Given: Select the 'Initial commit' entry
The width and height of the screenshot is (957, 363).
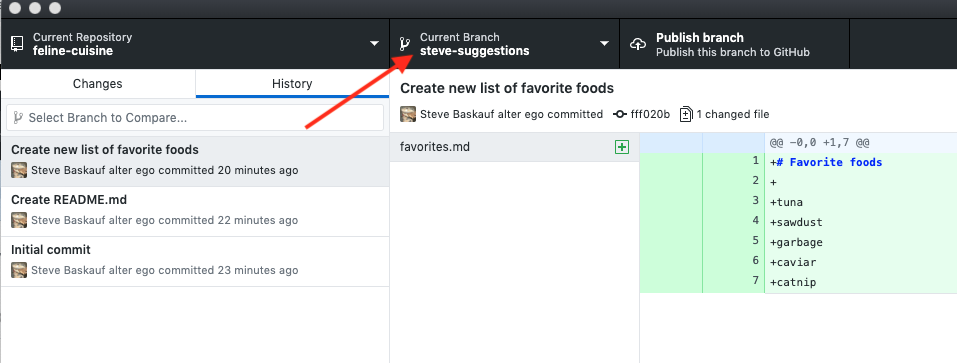Looking at the screenshot, I should (195, 261).
